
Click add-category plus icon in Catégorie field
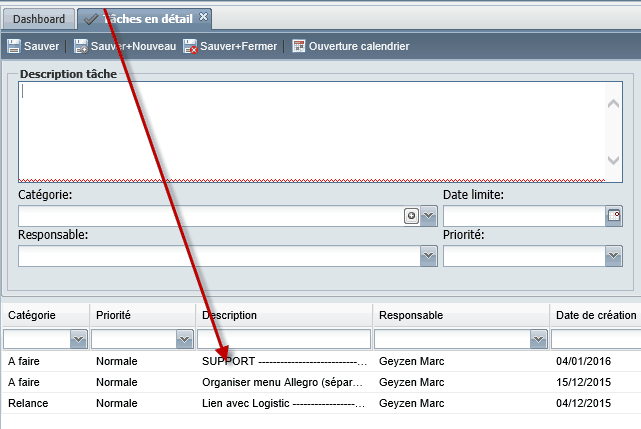click(x=412, y=216)
